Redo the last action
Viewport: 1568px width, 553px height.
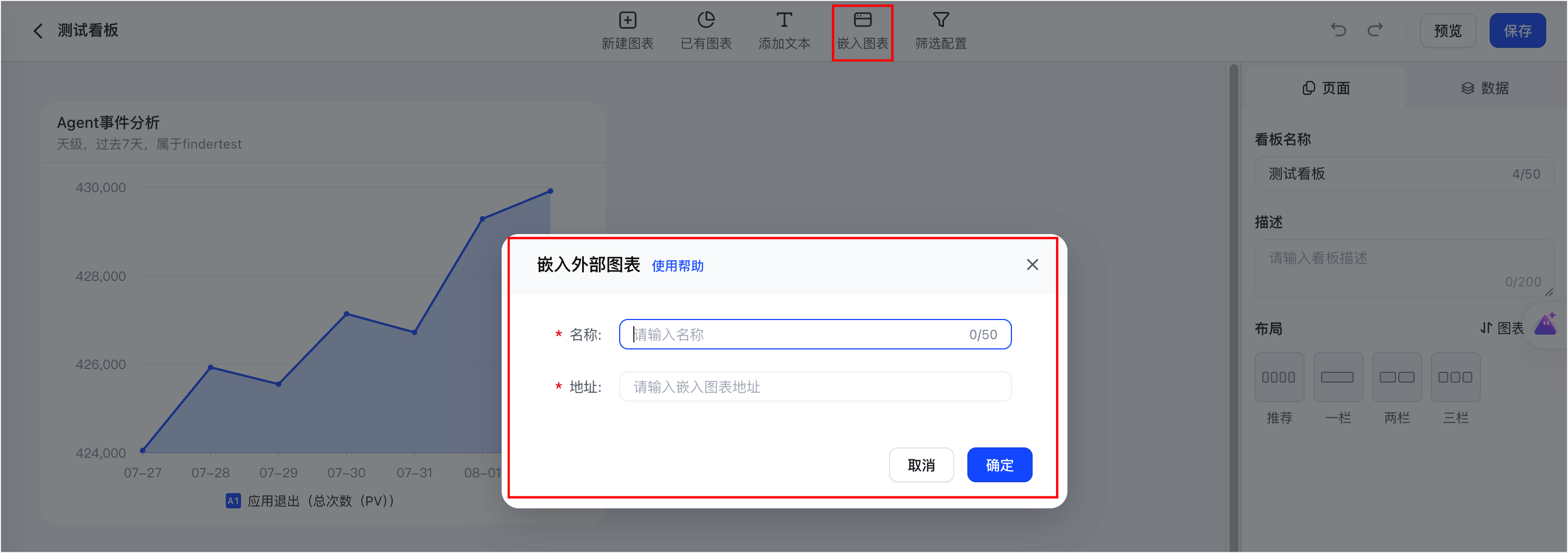1375,30
